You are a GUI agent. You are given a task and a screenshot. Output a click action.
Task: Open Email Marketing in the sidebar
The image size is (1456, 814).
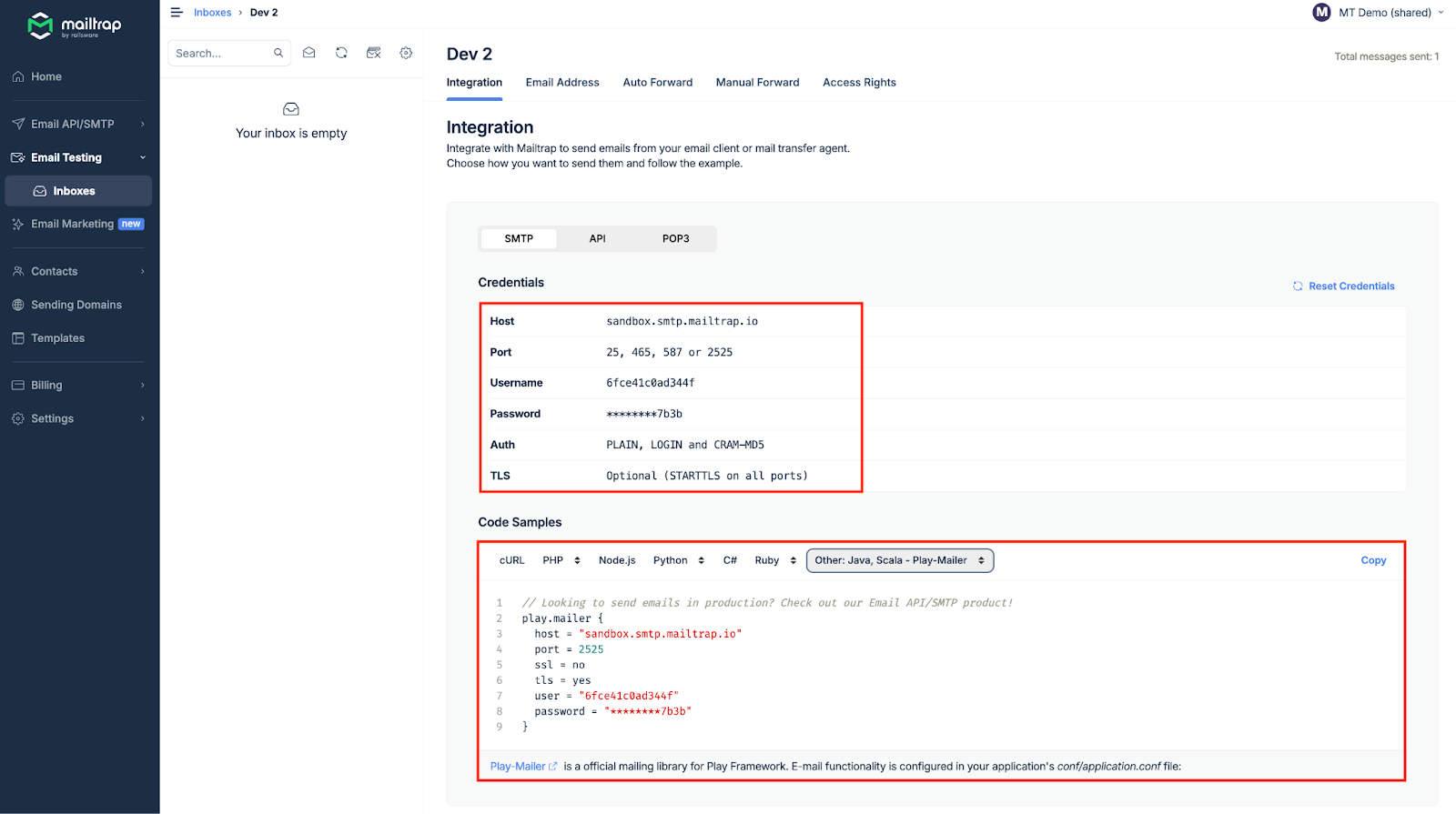click(79, 224)
